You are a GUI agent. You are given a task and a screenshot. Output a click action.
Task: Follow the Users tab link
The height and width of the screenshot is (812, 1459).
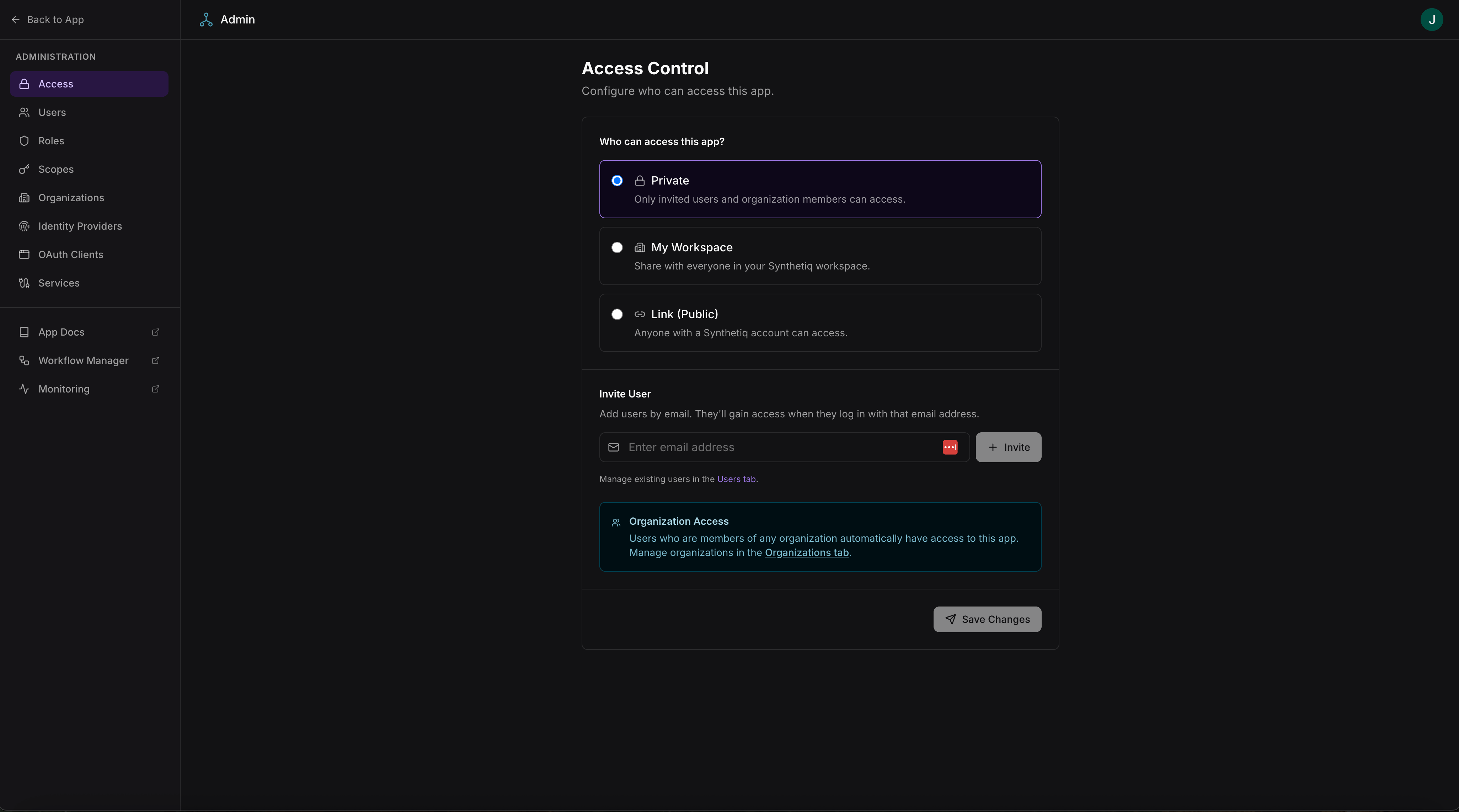click(x=736, y=479)
